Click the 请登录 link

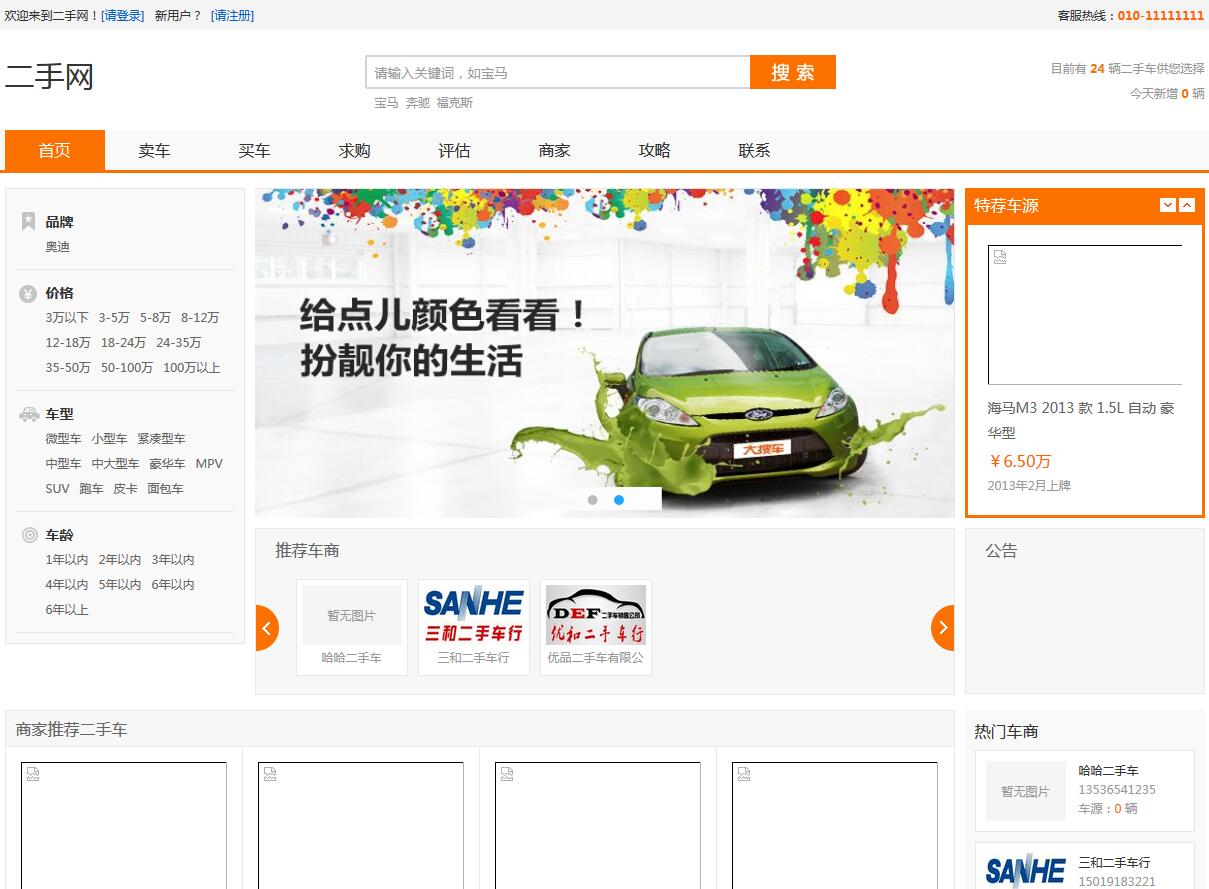coord(123,15)
